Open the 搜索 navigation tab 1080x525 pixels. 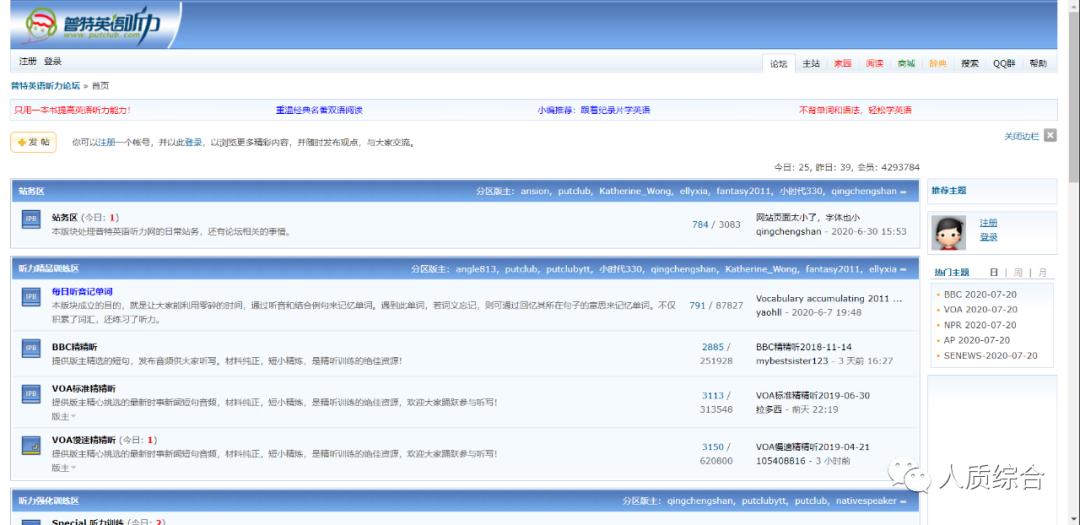pos(970,63)
